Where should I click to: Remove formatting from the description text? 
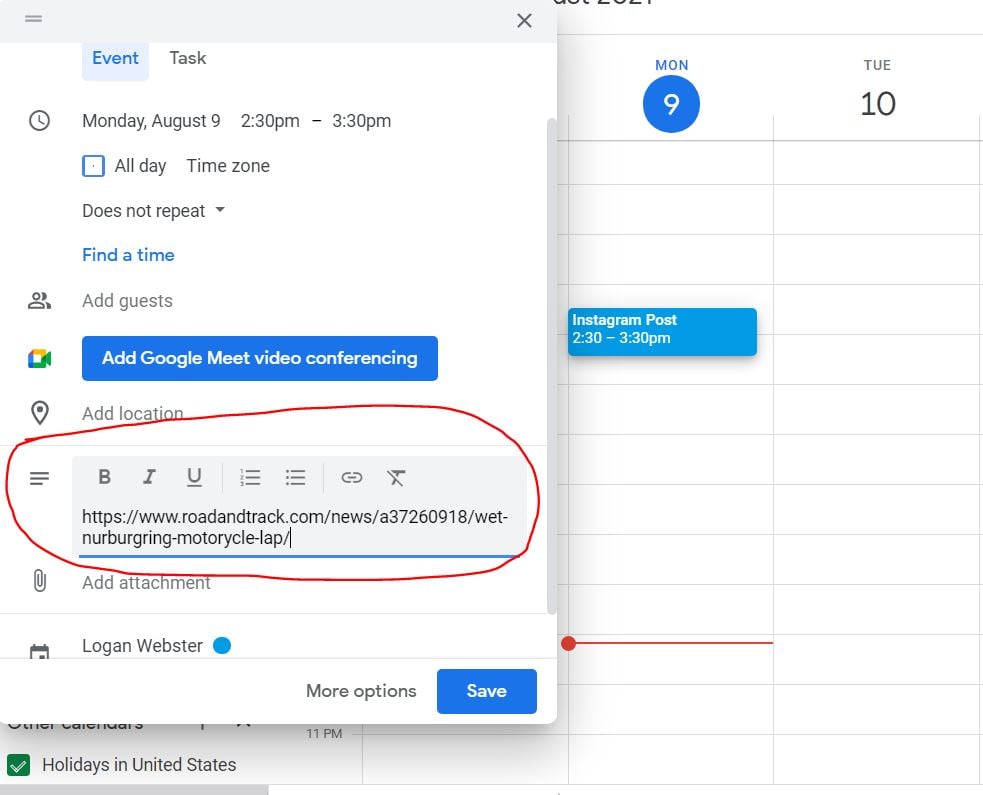tap(396, 477)
